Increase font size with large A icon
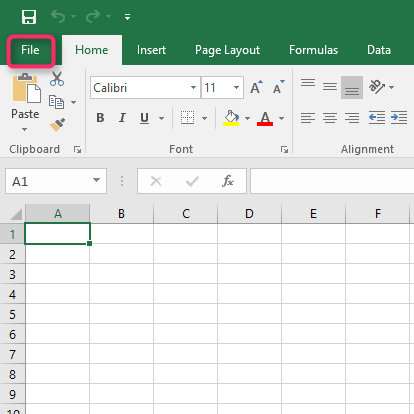The height and width of the screenshot is (414, 414). point(256,87)
